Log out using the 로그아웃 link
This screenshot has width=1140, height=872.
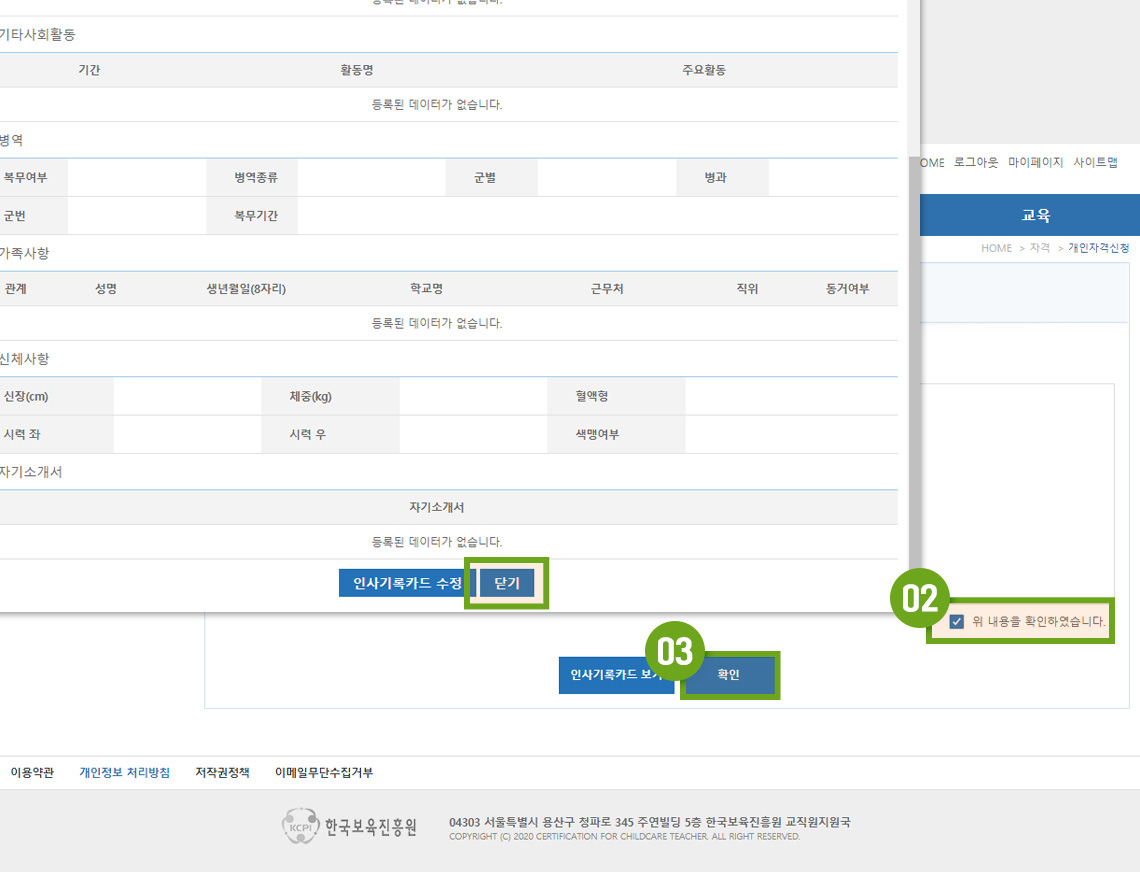[975, 162]
